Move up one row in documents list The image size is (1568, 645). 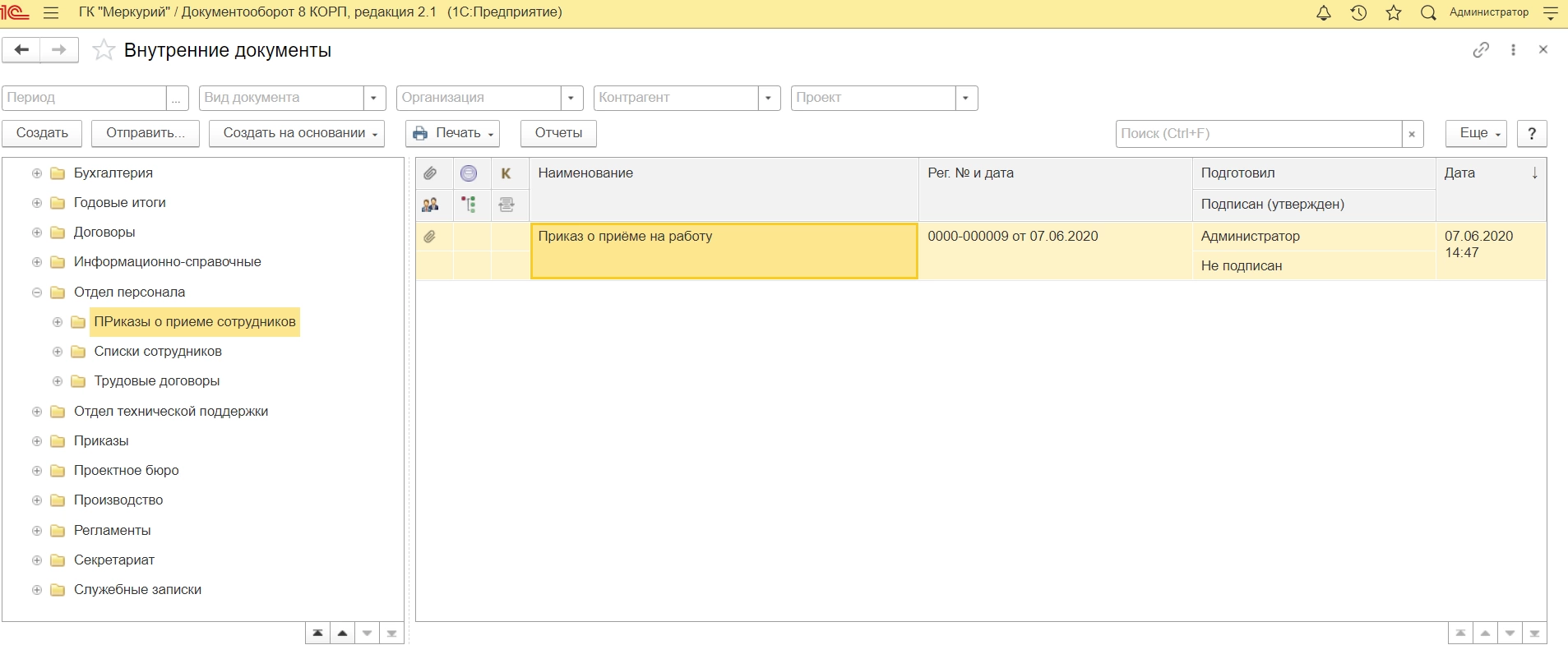point(1485,633)
